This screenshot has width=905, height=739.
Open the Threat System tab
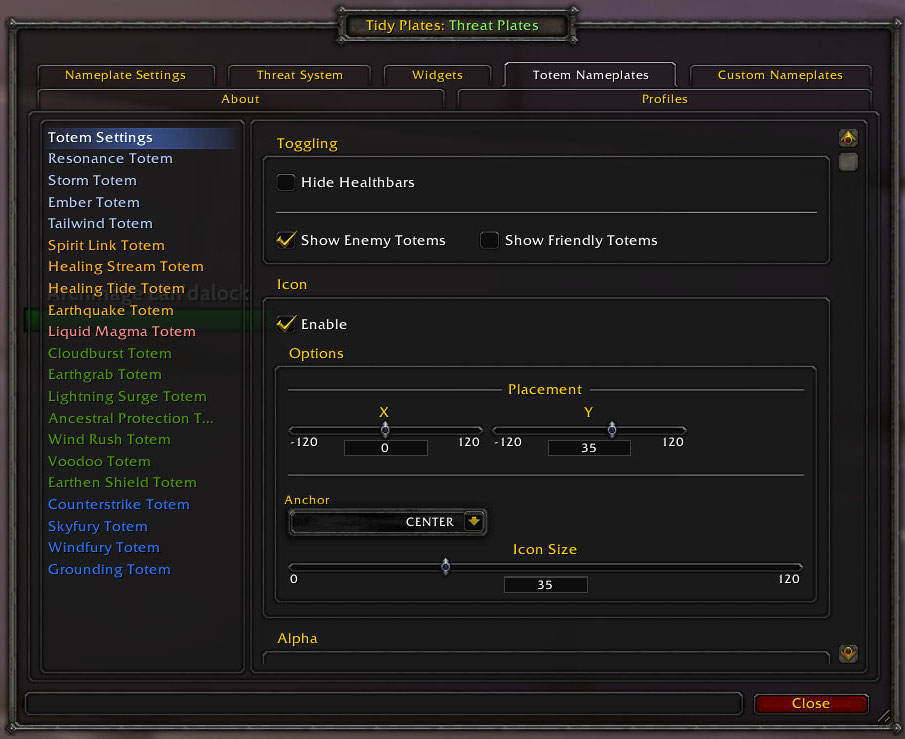coord(299,75)
